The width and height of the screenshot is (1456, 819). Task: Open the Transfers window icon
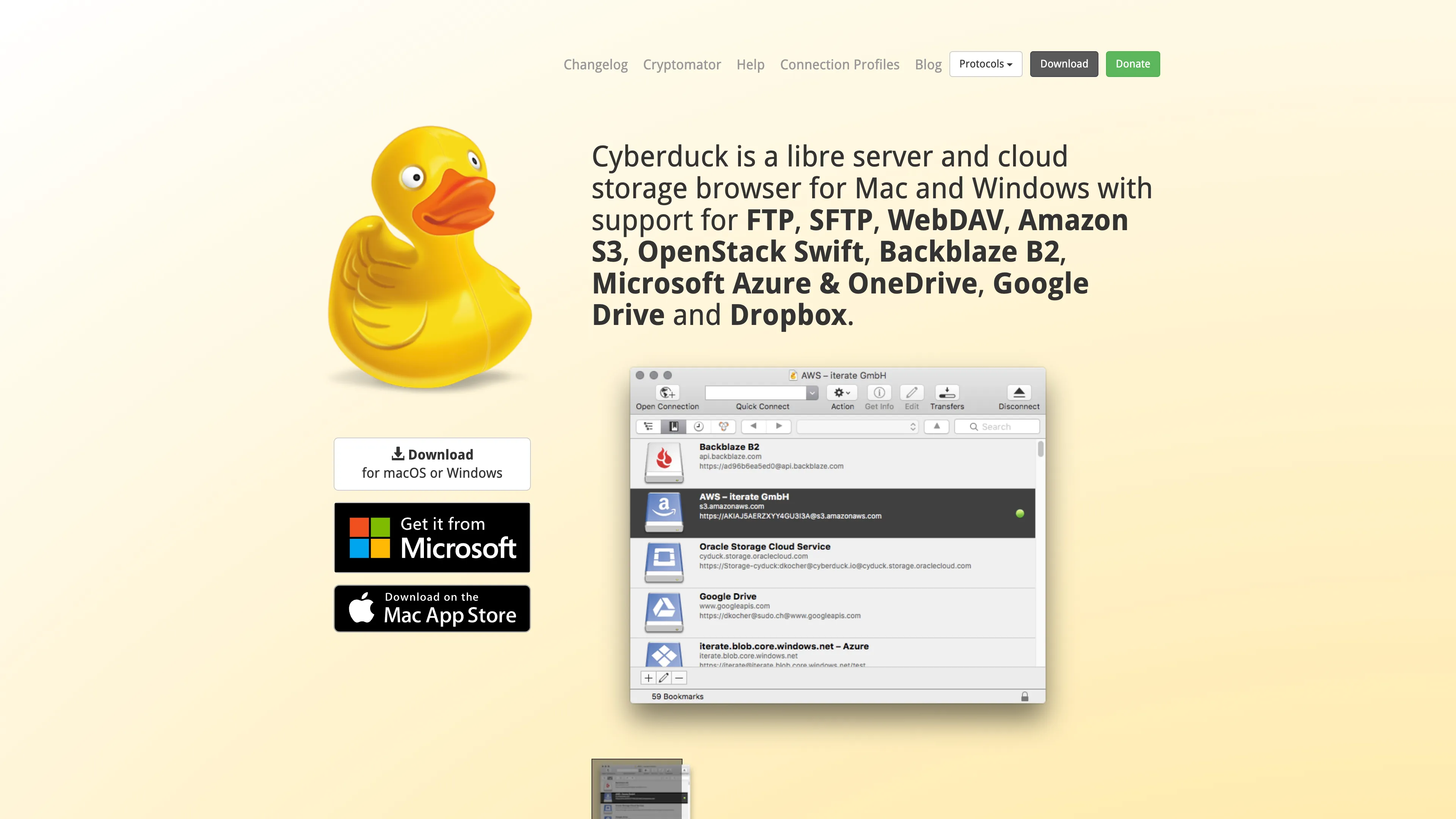coord(947,392)
